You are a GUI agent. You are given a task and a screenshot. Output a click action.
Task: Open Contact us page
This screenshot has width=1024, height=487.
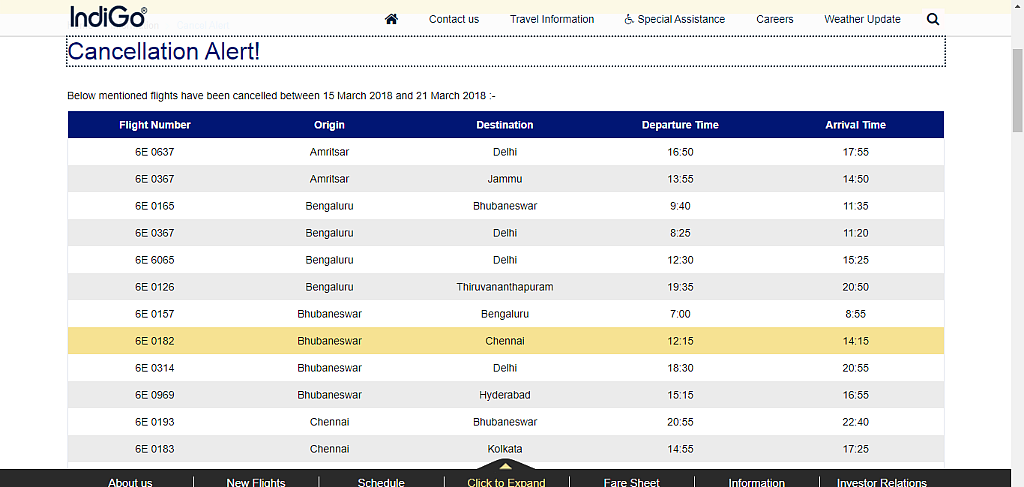454,20
